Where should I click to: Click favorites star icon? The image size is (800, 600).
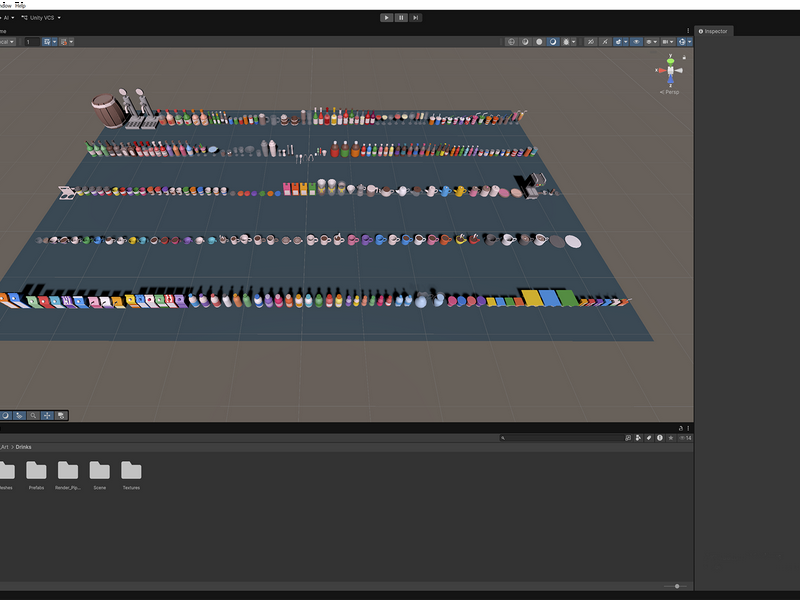click(671, 438)
